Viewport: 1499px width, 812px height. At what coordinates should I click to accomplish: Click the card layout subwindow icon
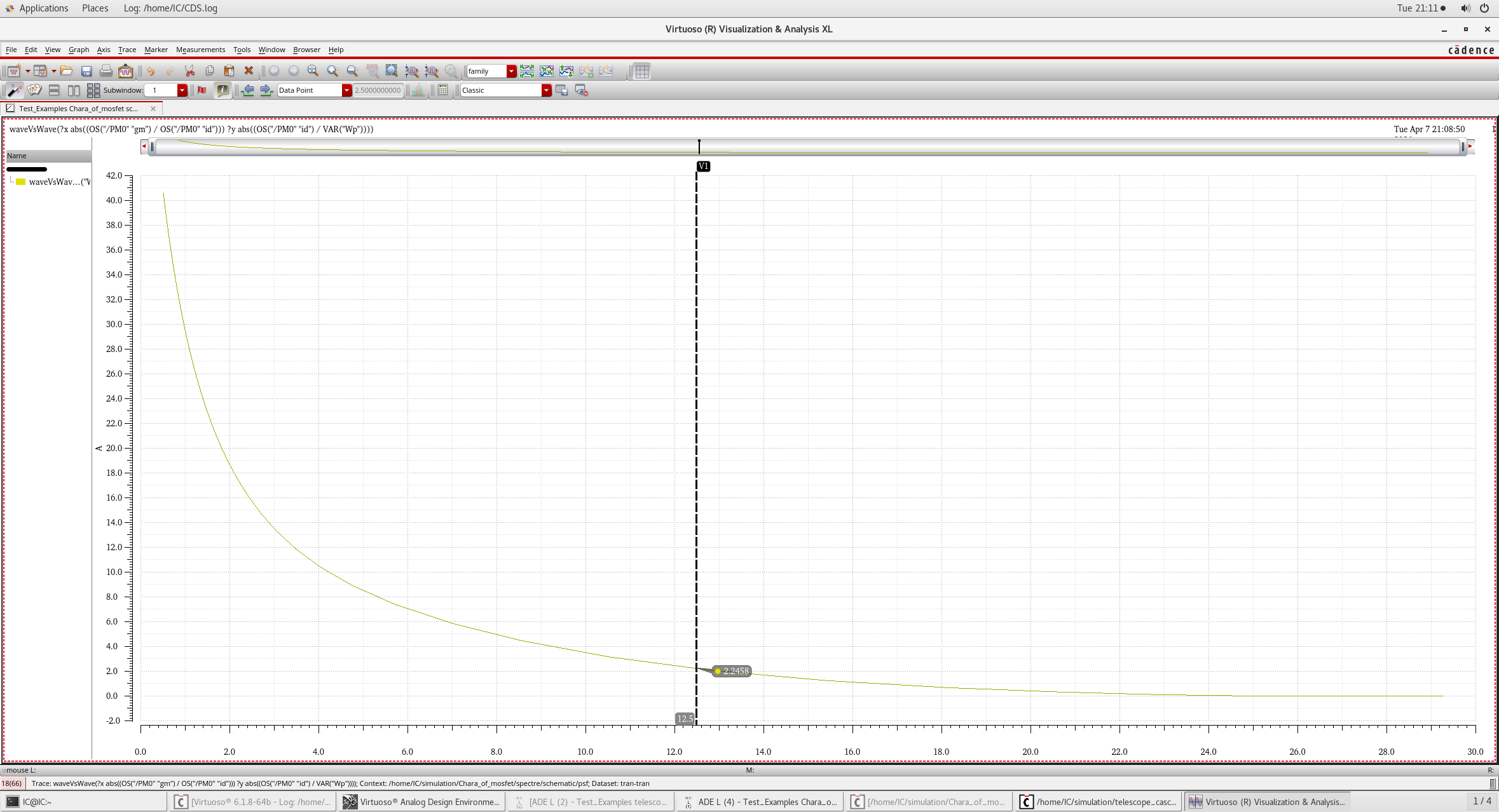click(34, 90)
